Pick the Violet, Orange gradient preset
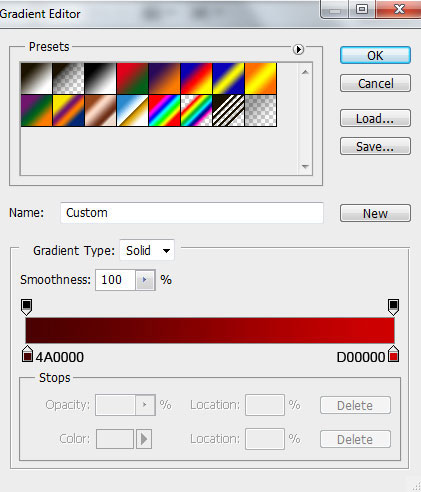 coord(164,78)
